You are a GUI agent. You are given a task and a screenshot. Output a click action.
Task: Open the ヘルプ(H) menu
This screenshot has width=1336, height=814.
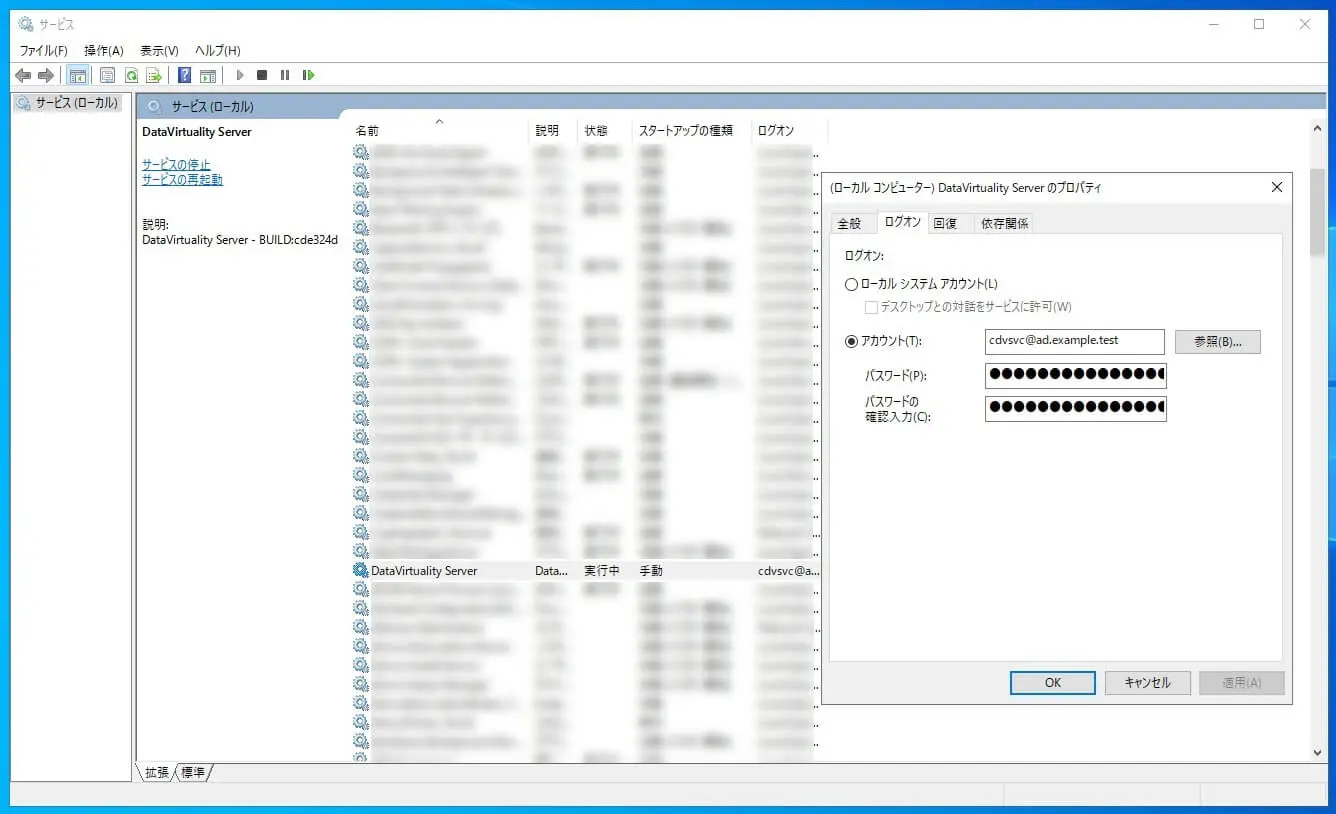point(217,50)
